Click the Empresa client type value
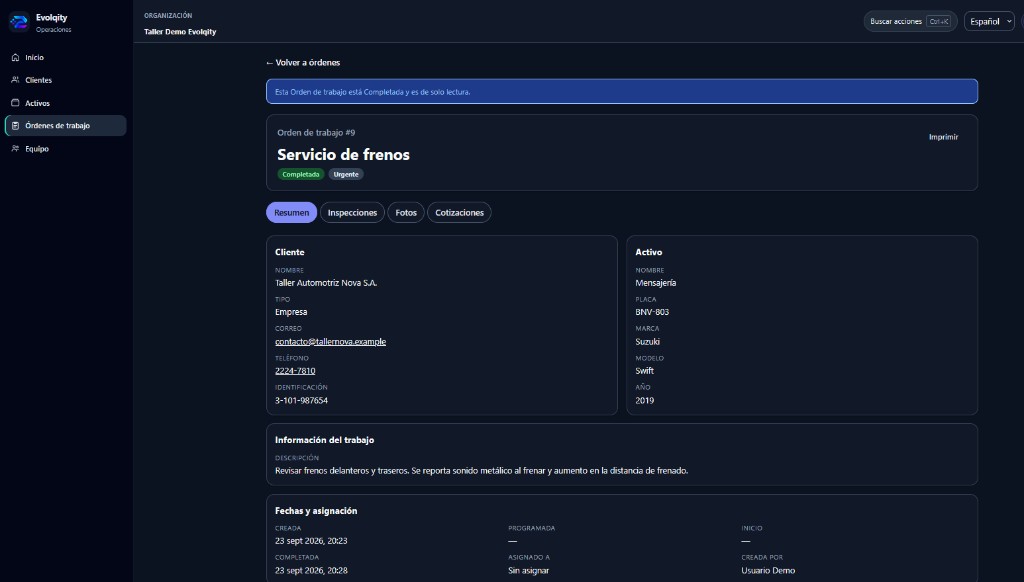This screenshot has width=1024, height=582. pyautogui.click(x=291, y=312)
